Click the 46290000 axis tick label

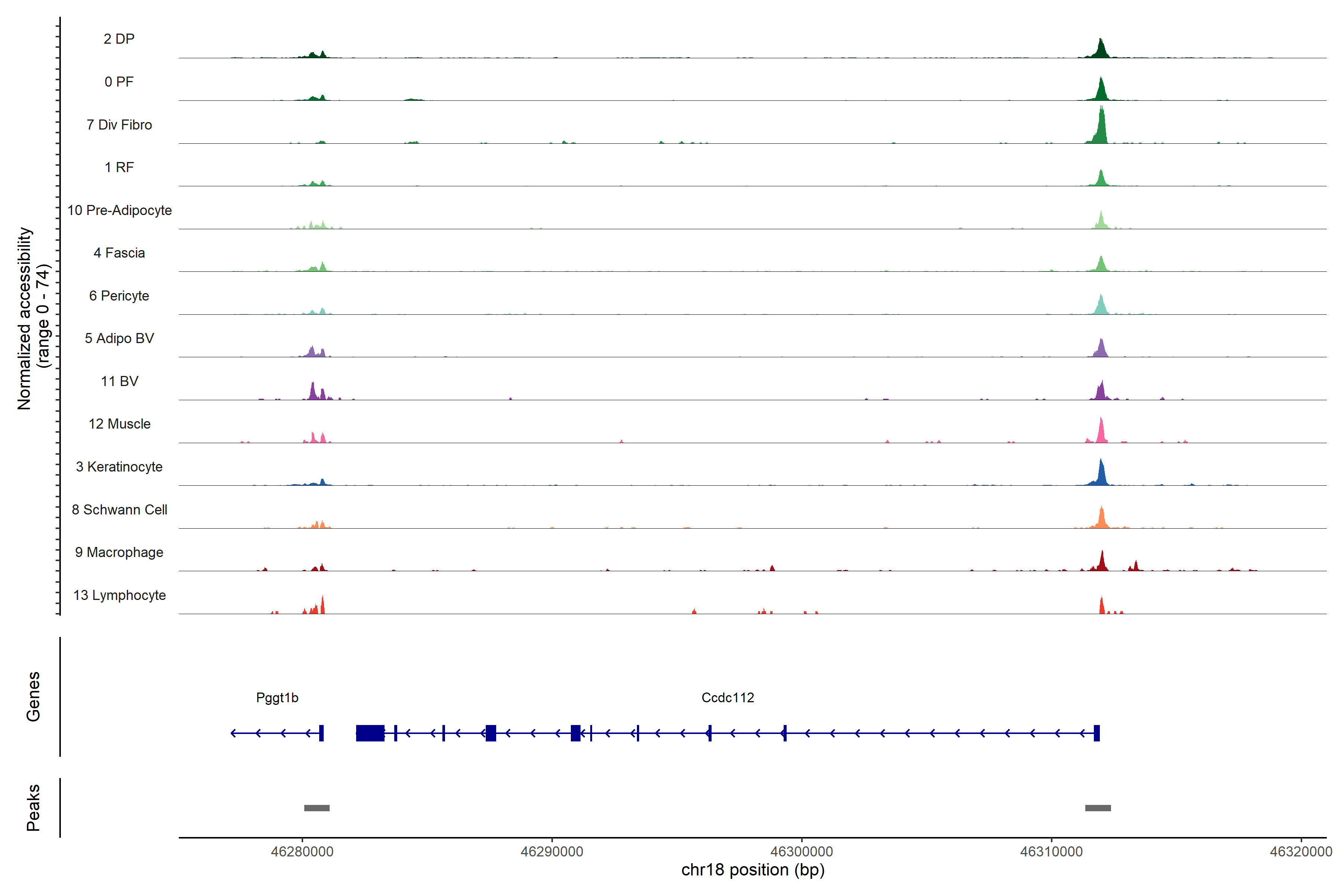pyautogui.click(x=551, y=852)
